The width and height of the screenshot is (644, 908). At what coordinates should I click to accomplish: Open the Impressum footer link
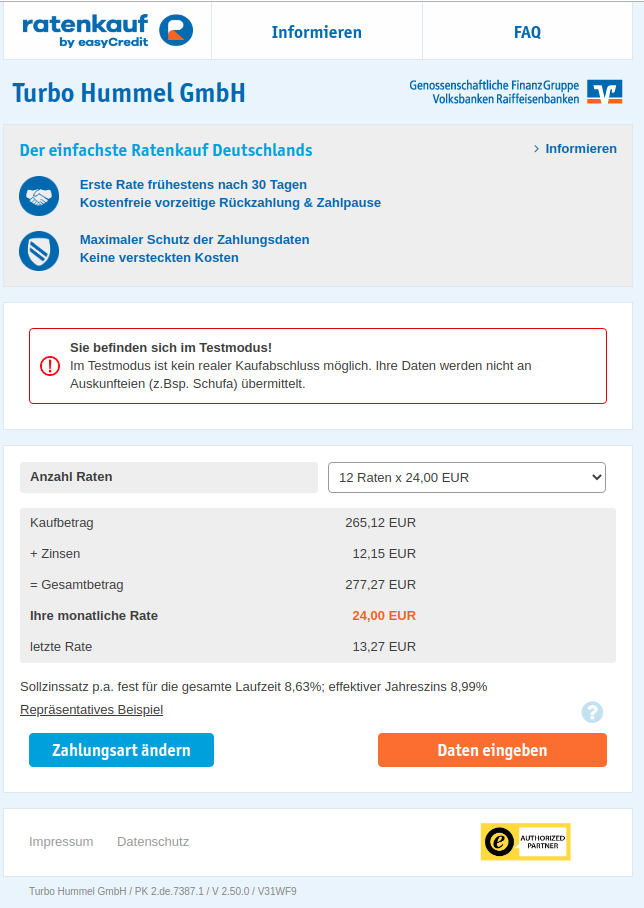(61, 842)
